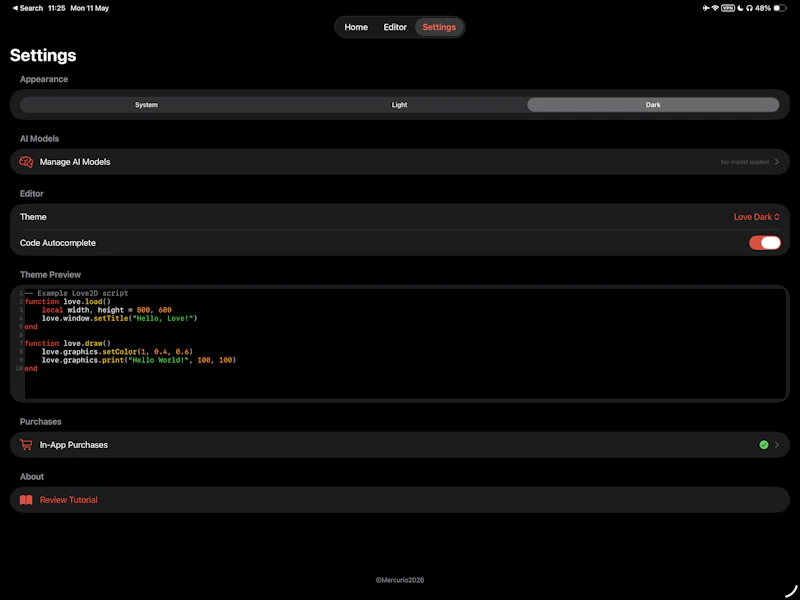800x600 pixels.
Task: Click the Code Autocomplete label
Action: tap(58, 243)
